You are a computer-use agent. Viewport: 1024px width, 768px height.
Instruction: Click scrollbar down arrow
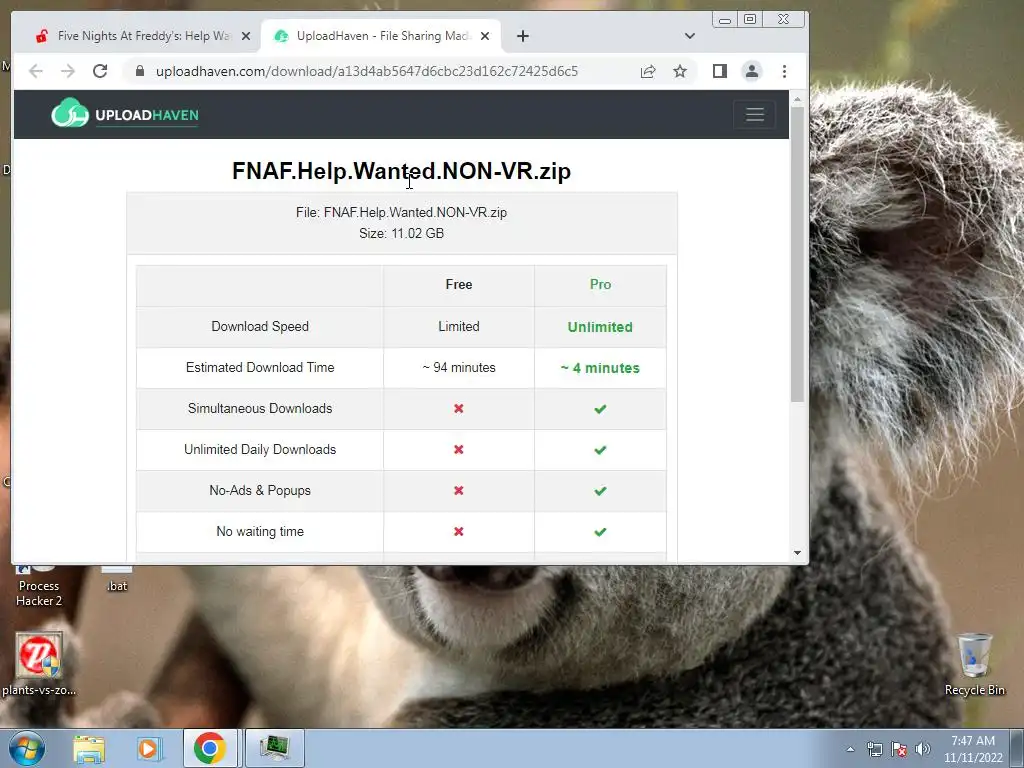tap(797, 553)
